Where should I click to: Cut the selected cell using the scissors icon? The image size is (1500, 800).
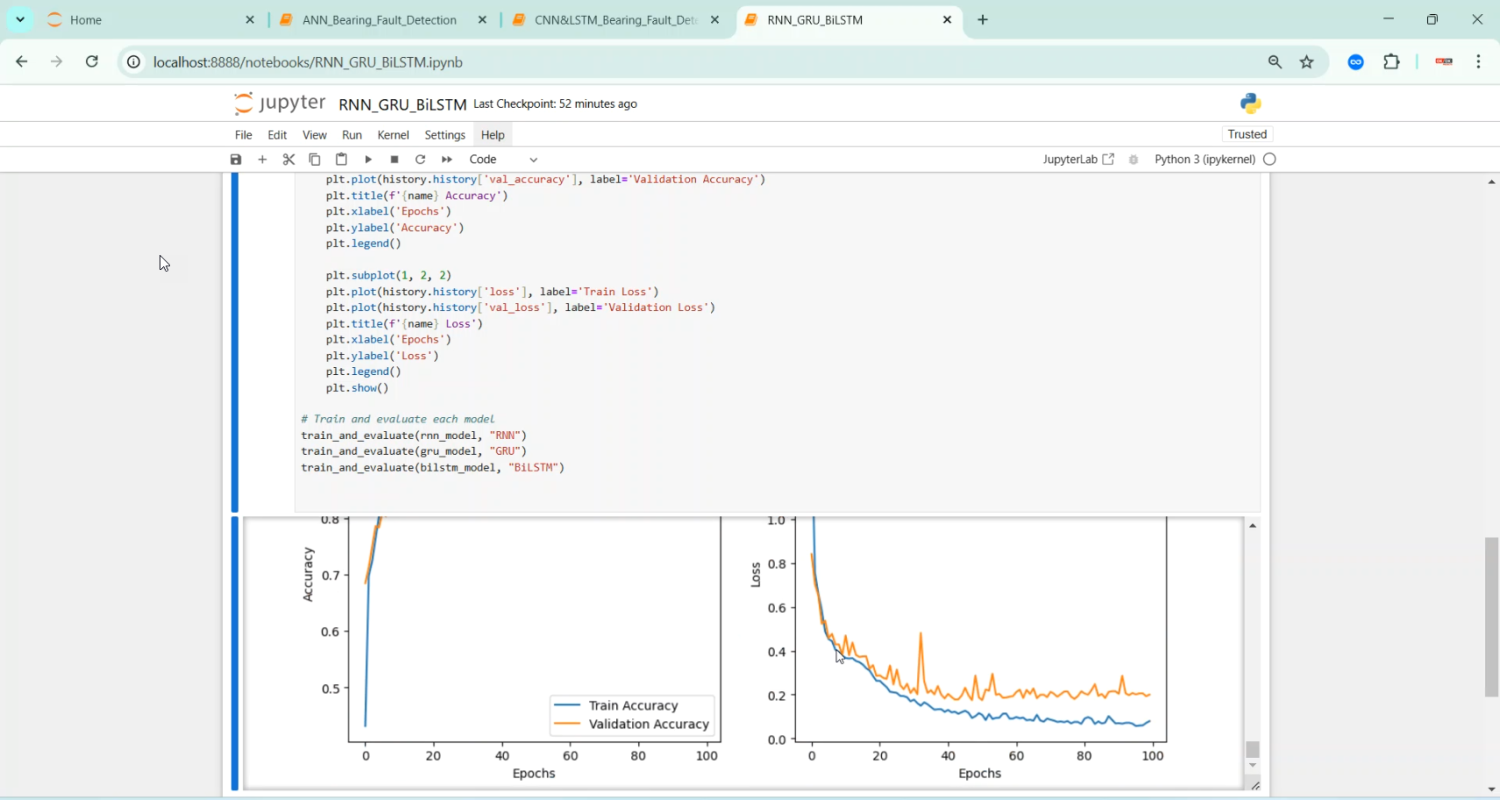click(289, 160)
